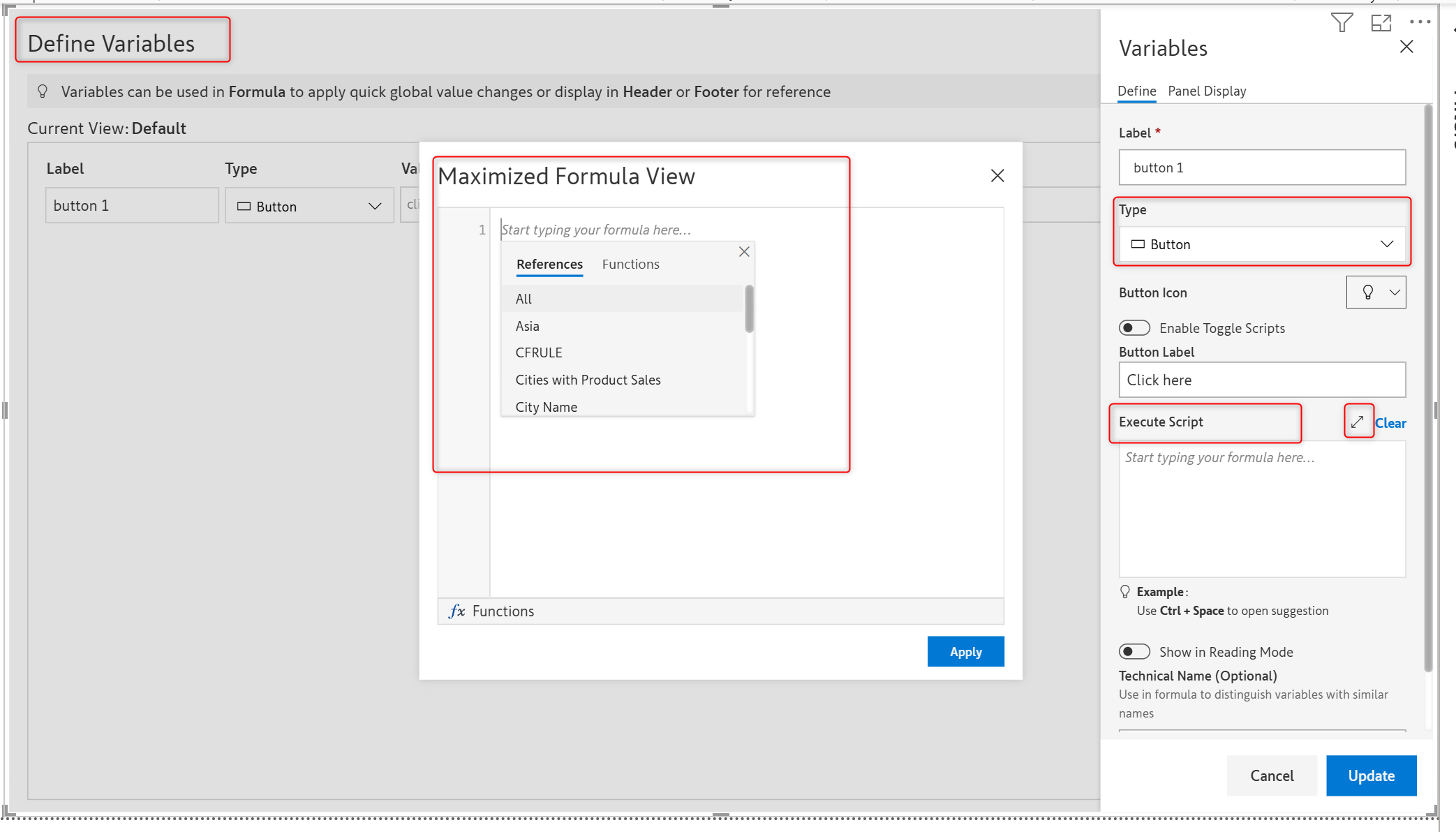1456x832 pixels.
Task: Click the Button Label text field
Action: pos(1261,380)
